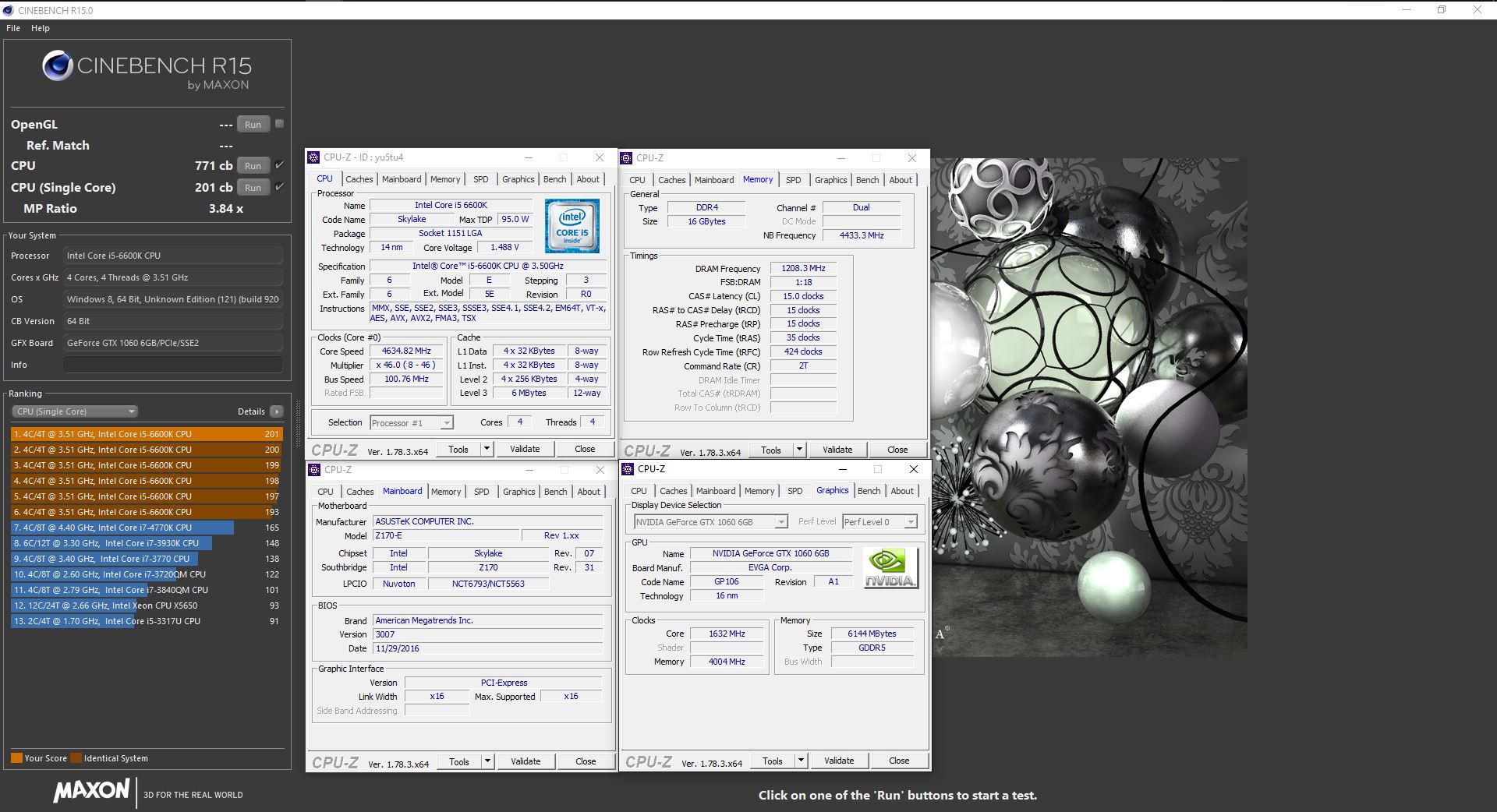Screen dimensions: 1497x812
Task: Select About tab in the Mainboard CPU-Z window
Action: click(x=589, y=492)
